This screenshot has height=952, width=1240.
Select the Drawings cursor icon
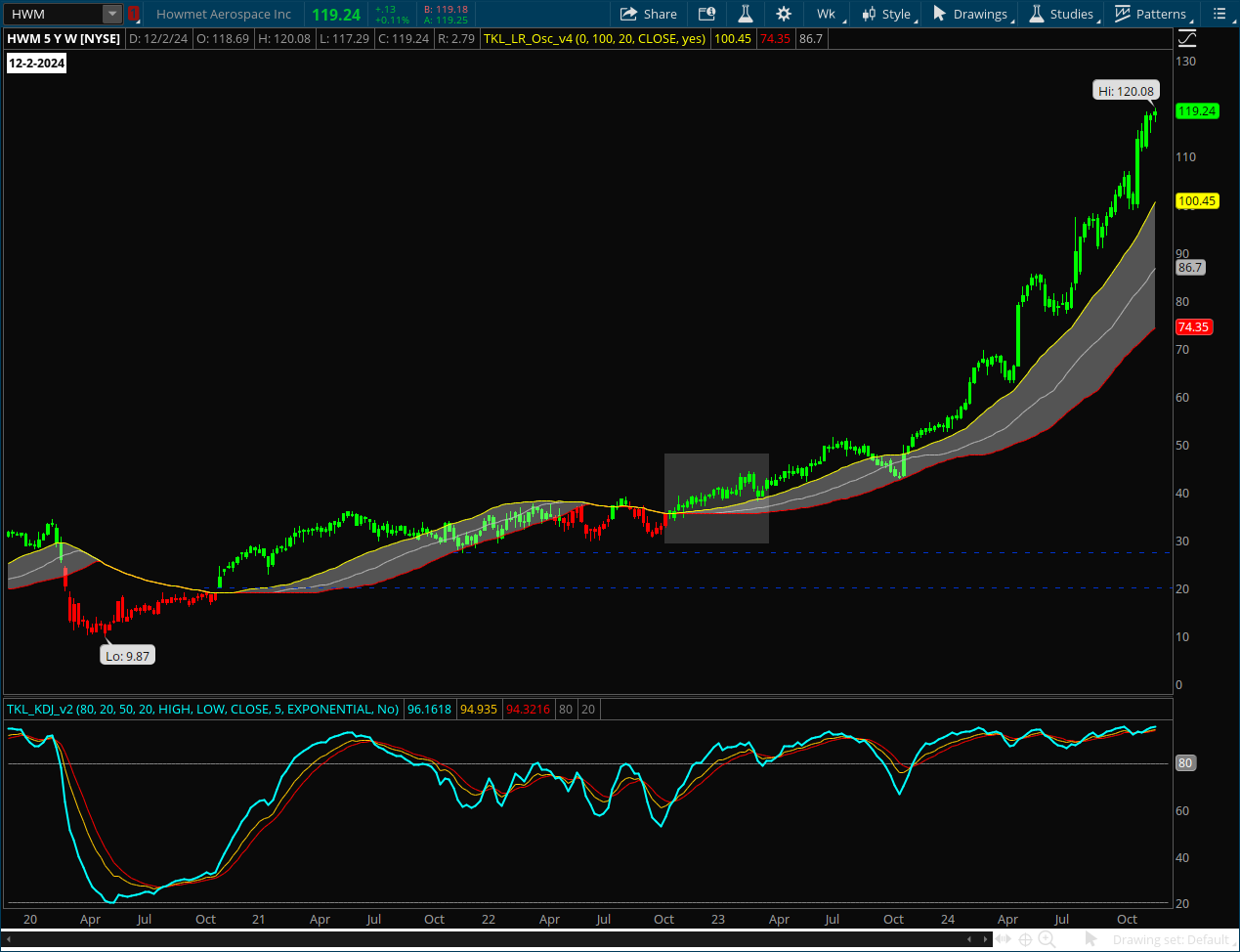[x=939, y=14]
